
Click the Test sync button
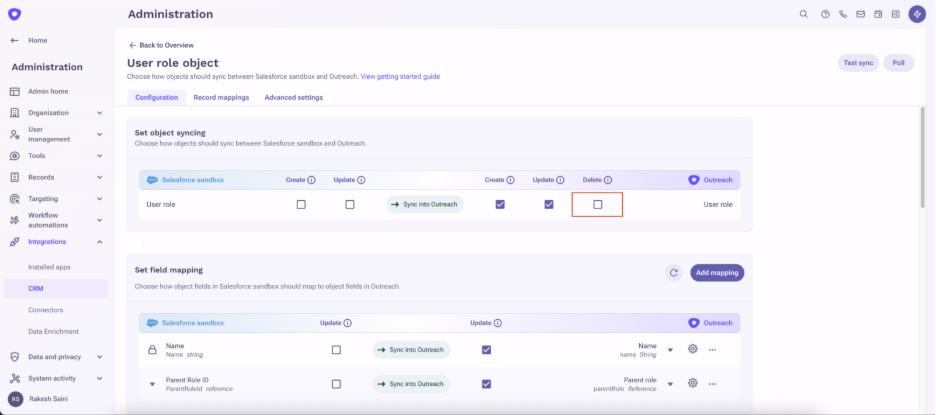click(x=858, y=63)
